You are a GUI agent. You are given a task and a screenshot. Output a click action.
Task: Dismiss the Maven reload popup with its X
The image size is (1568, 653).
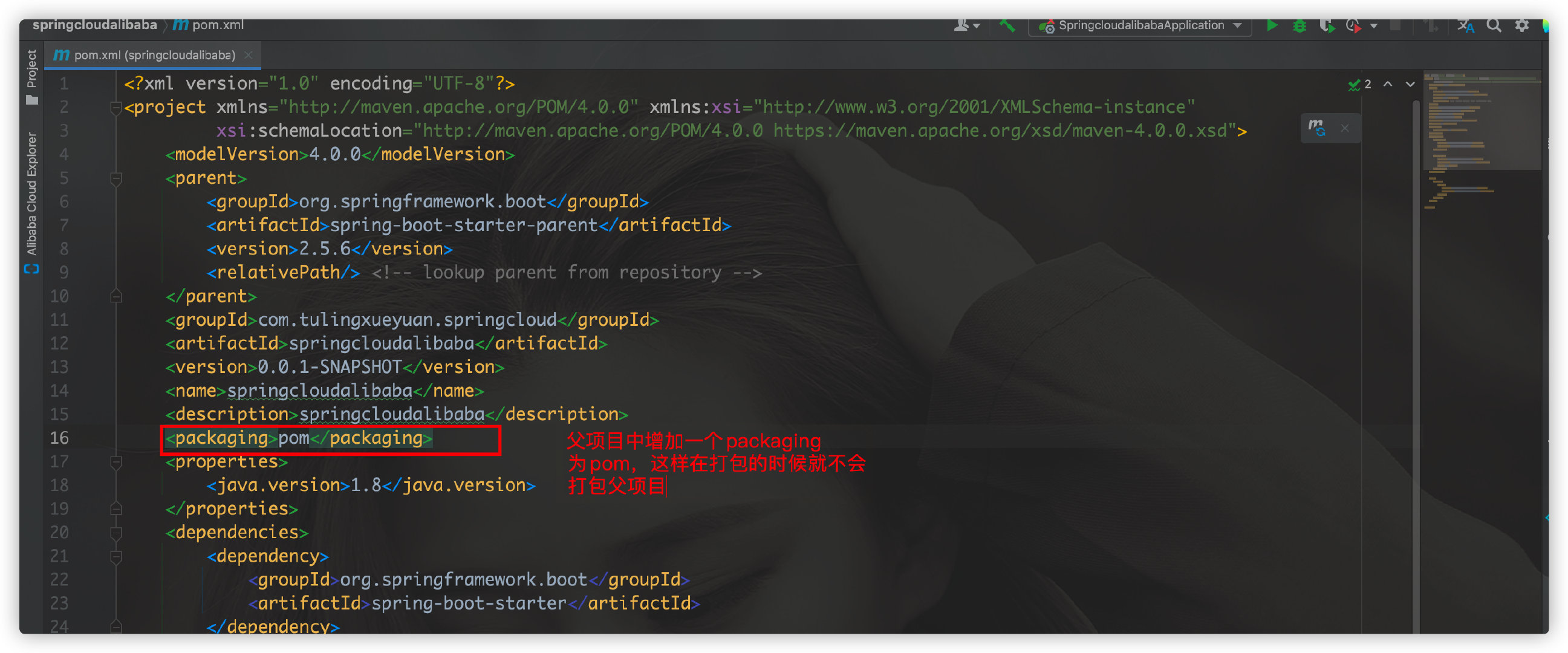(1345, 128)
